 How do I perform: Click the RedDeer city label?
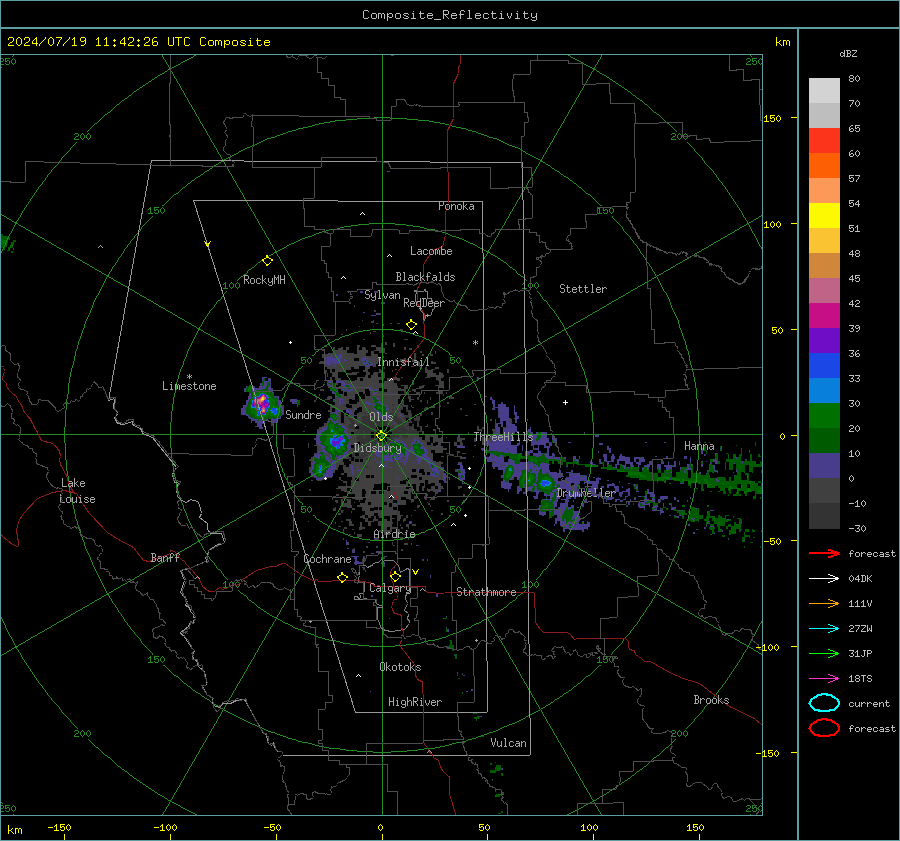click(424, 303)
